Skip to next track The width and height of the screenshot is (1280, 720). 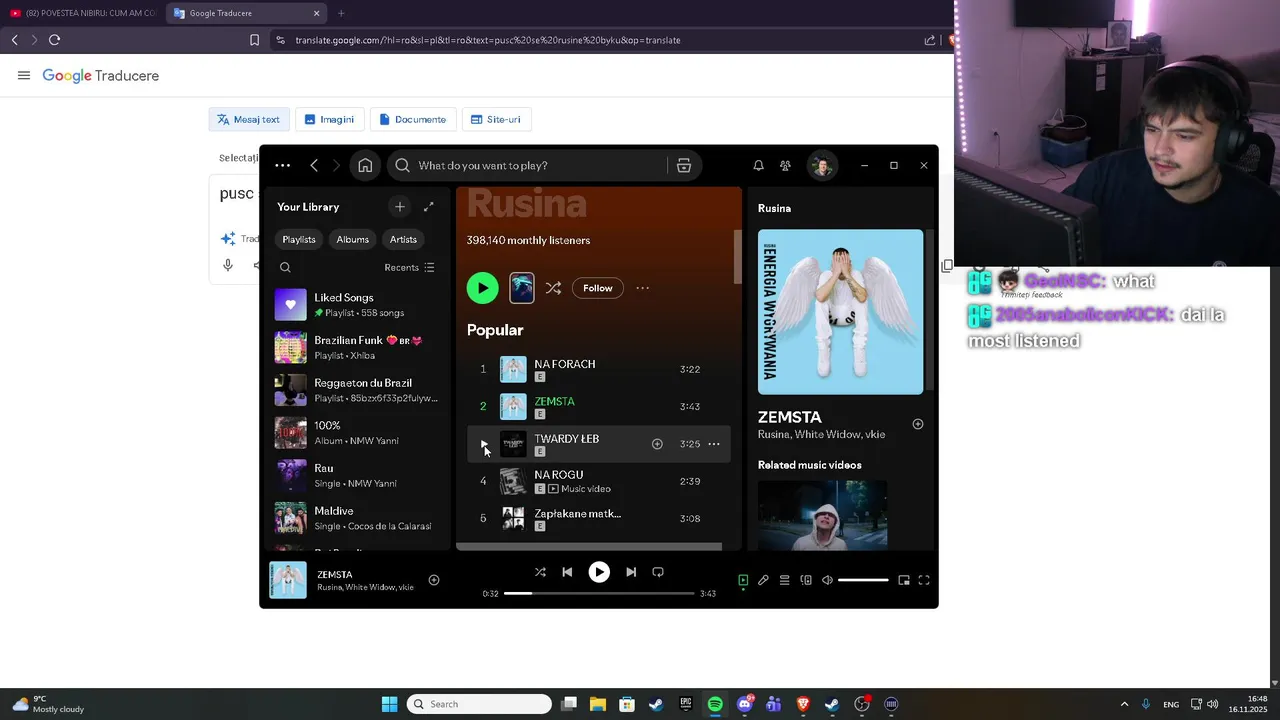pos(631,572)
